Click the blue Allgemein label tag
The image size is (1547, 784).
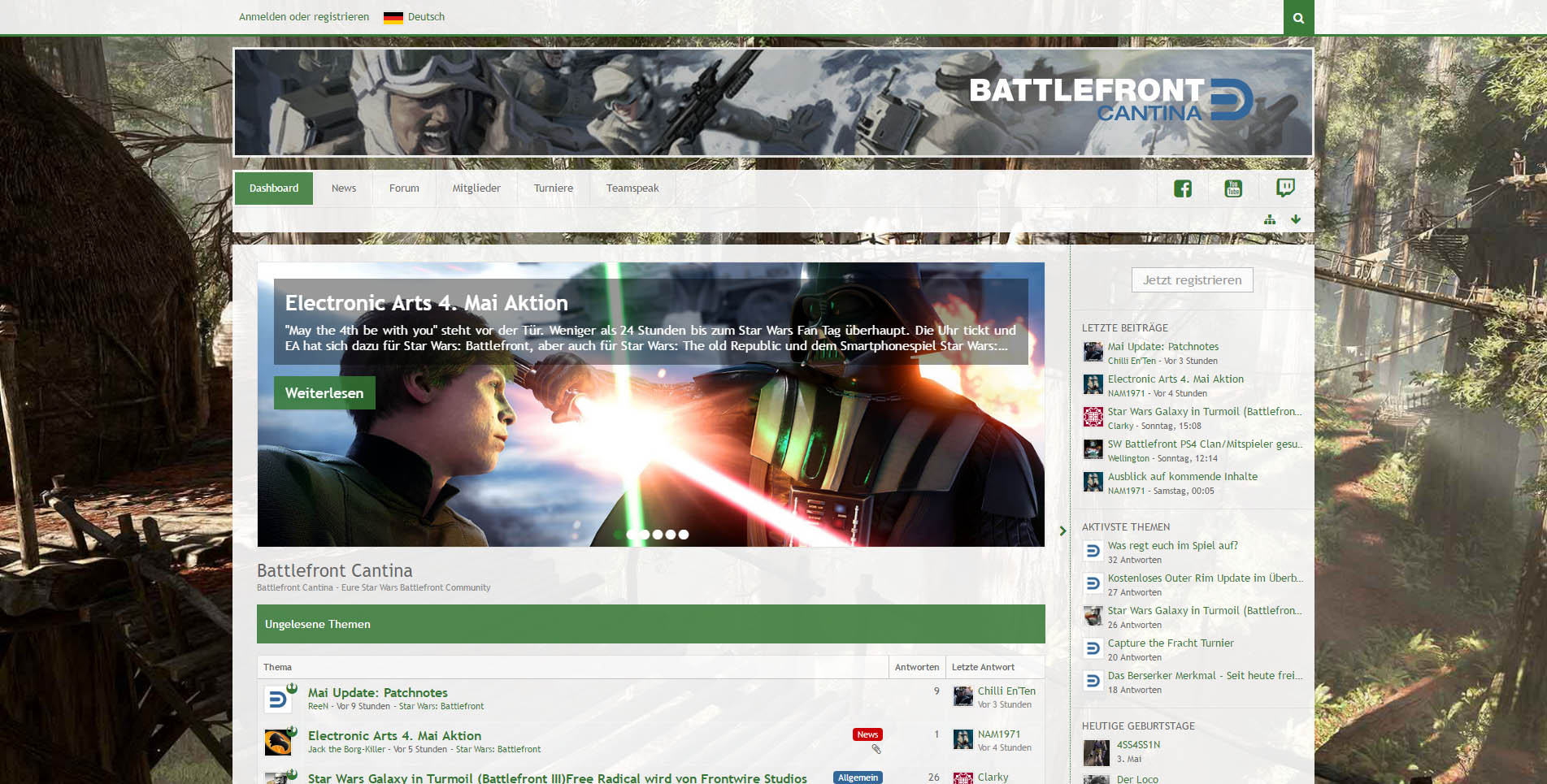point(858,778)
